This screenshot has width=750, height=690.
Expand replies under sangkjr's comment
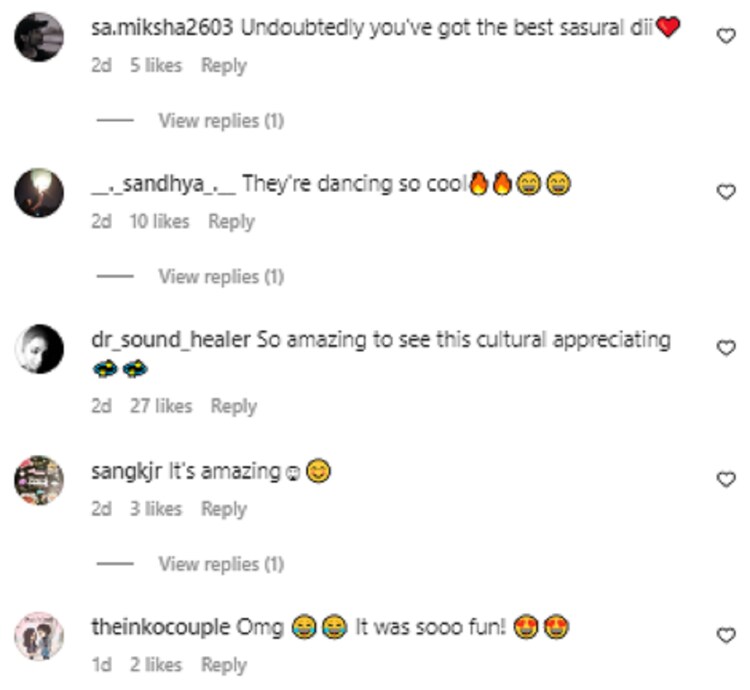pyautogui.click(x=221, y=564)
